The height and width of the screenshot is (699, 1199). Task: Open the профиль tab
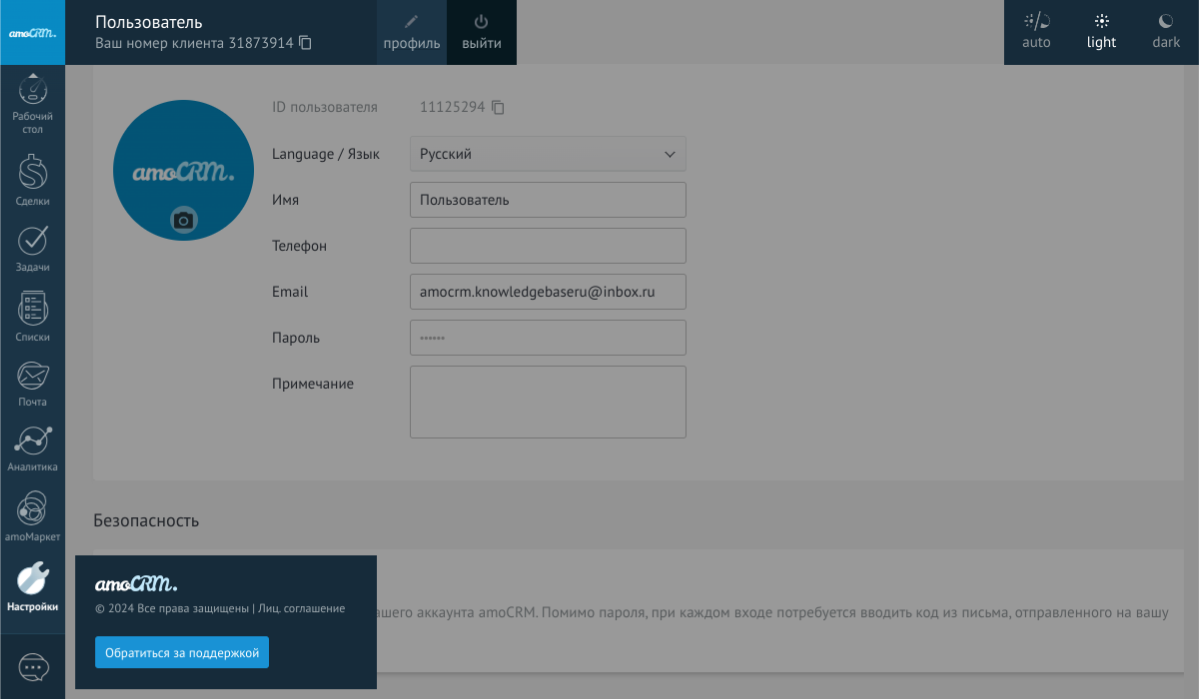[x=411, y=32]
